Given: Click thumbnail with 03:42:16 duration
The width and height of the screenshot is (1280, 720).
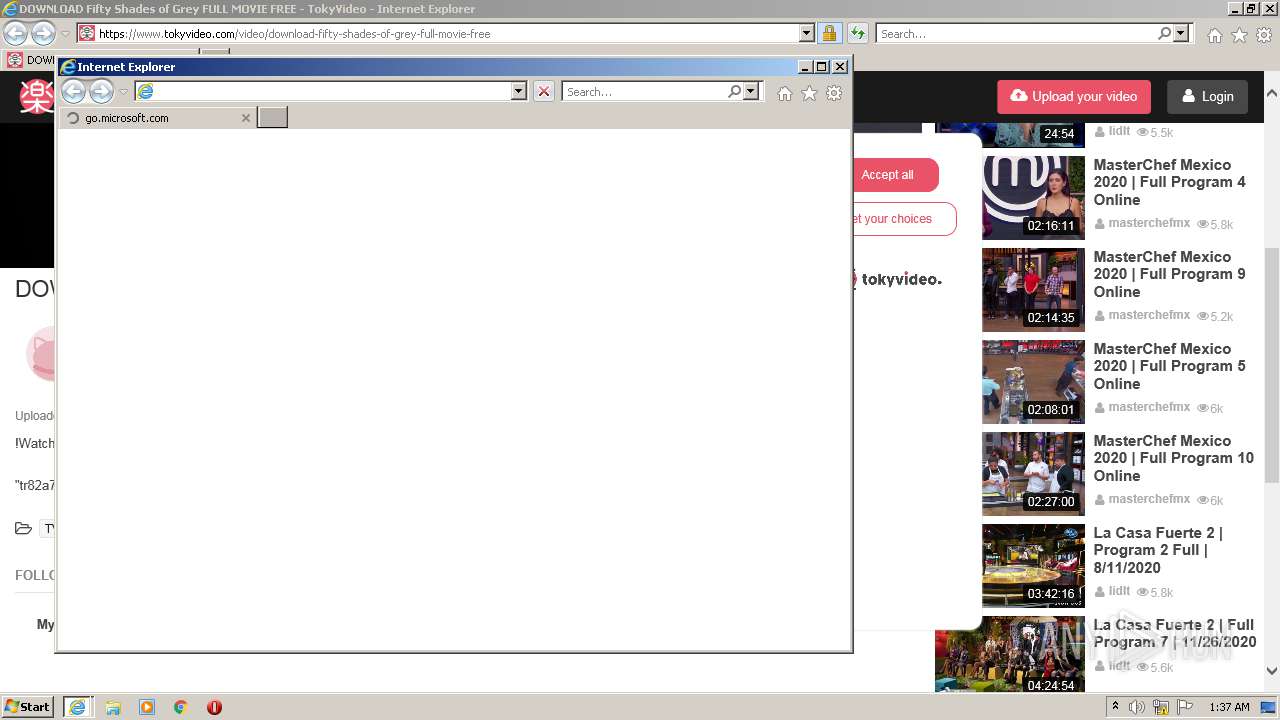Looking at the screenshot, I should [1033, 566].
